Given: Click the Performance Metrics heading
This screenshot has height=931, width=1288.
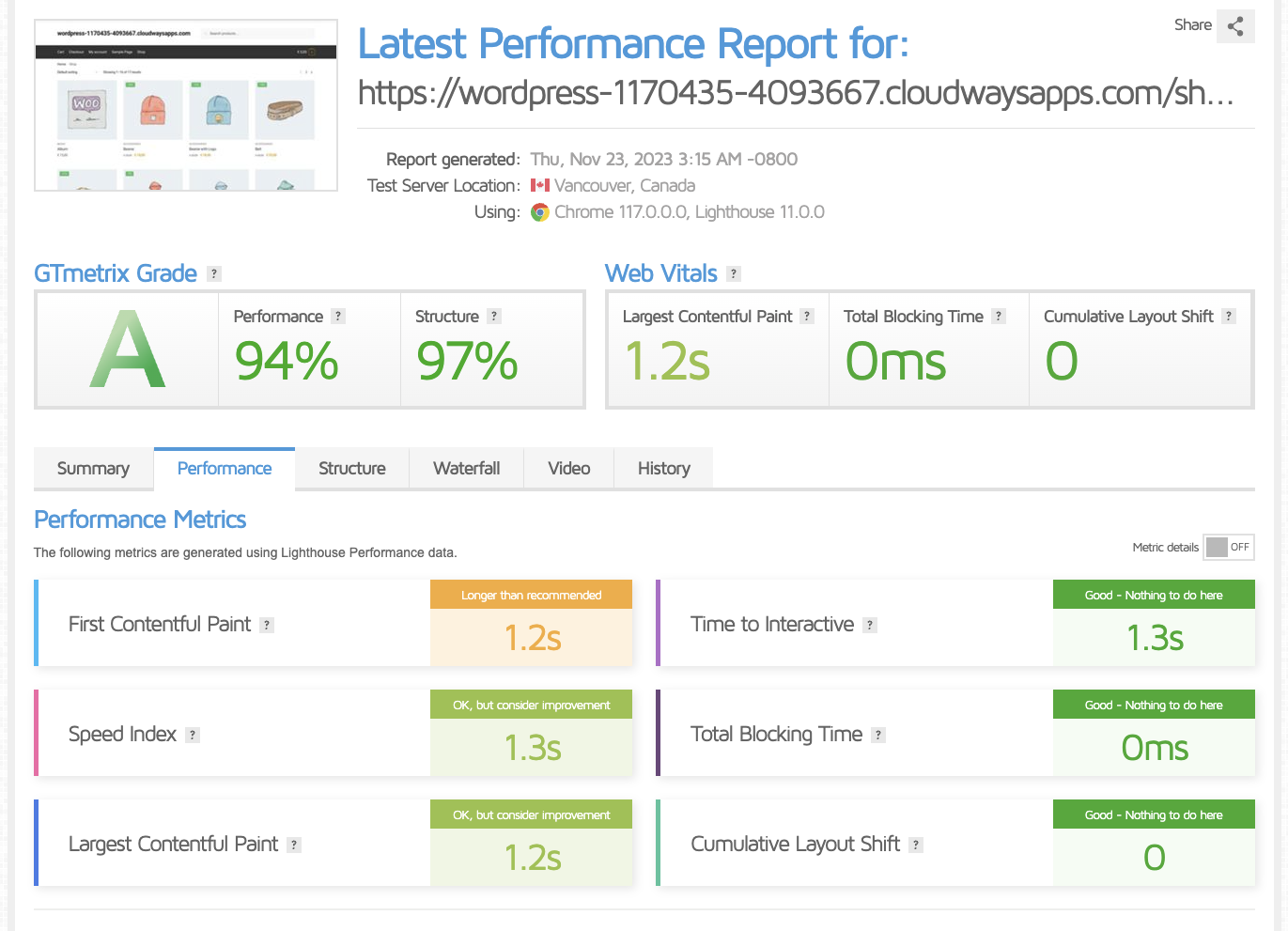Looking at the screenshot, I should click(x=140, y=520).
